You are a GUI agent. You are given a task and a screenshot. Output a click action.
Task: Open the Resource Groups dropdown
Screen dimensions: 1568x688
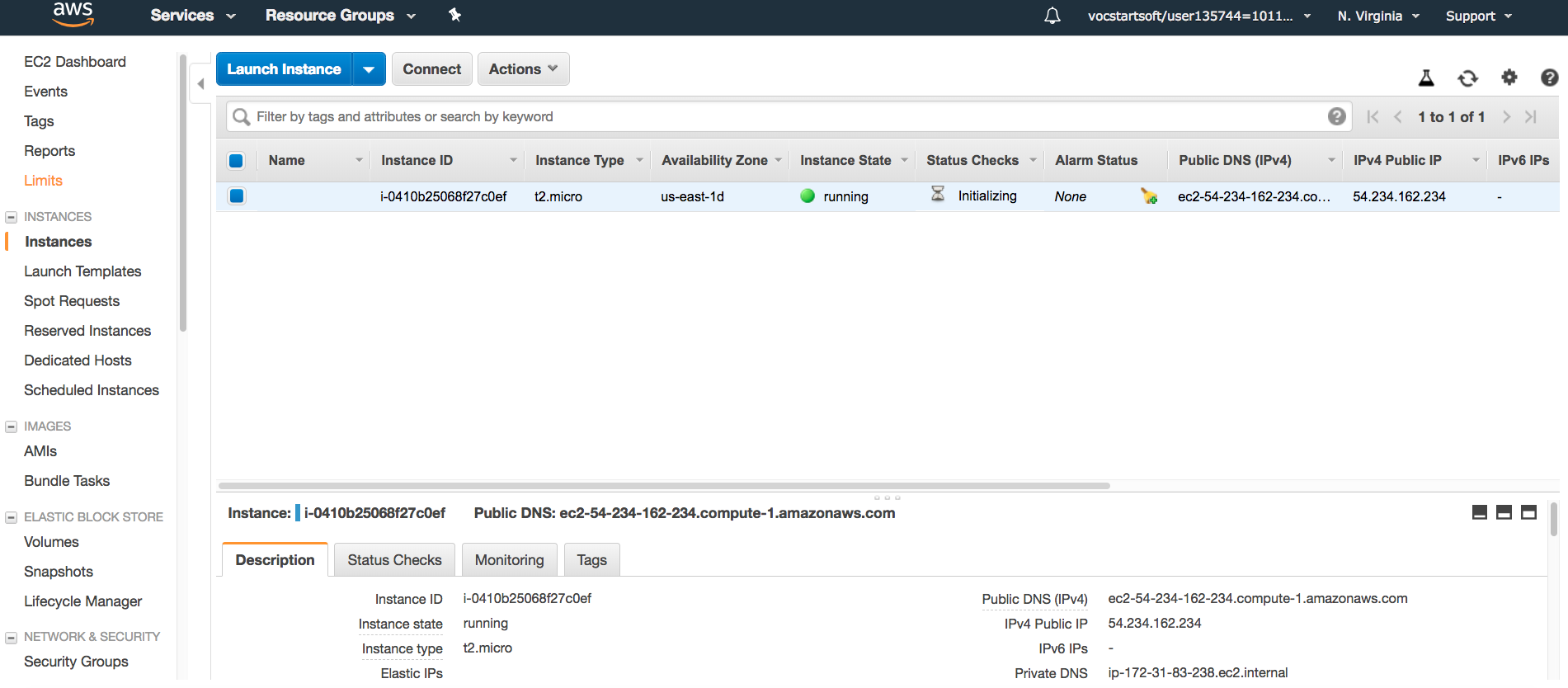click(340, 15)
